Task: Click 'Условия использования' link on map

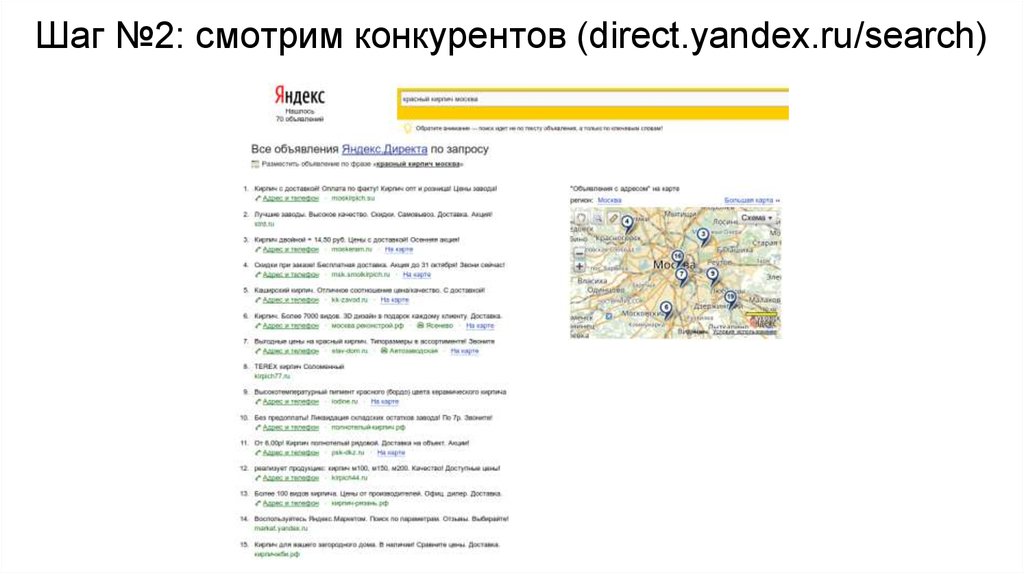Action: (x=745, y=332)
